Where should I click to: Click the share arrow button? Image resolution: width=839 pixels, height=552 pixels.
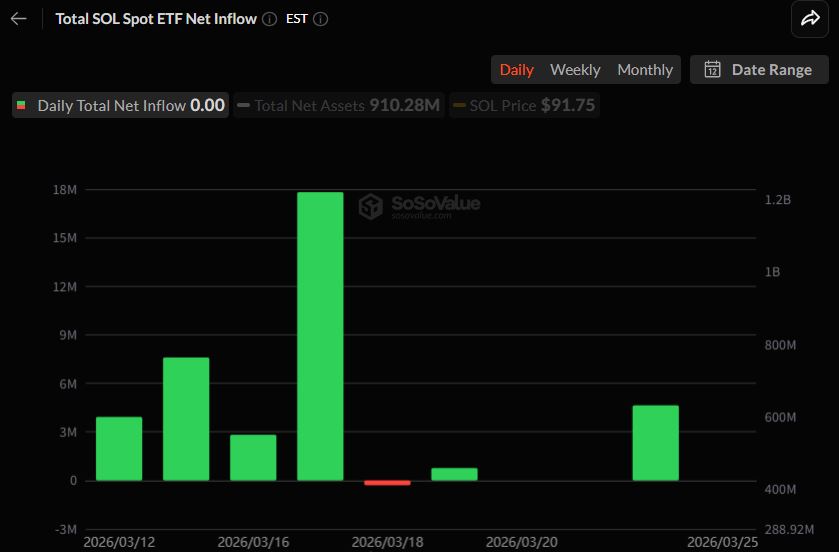(x=806, y=18)
